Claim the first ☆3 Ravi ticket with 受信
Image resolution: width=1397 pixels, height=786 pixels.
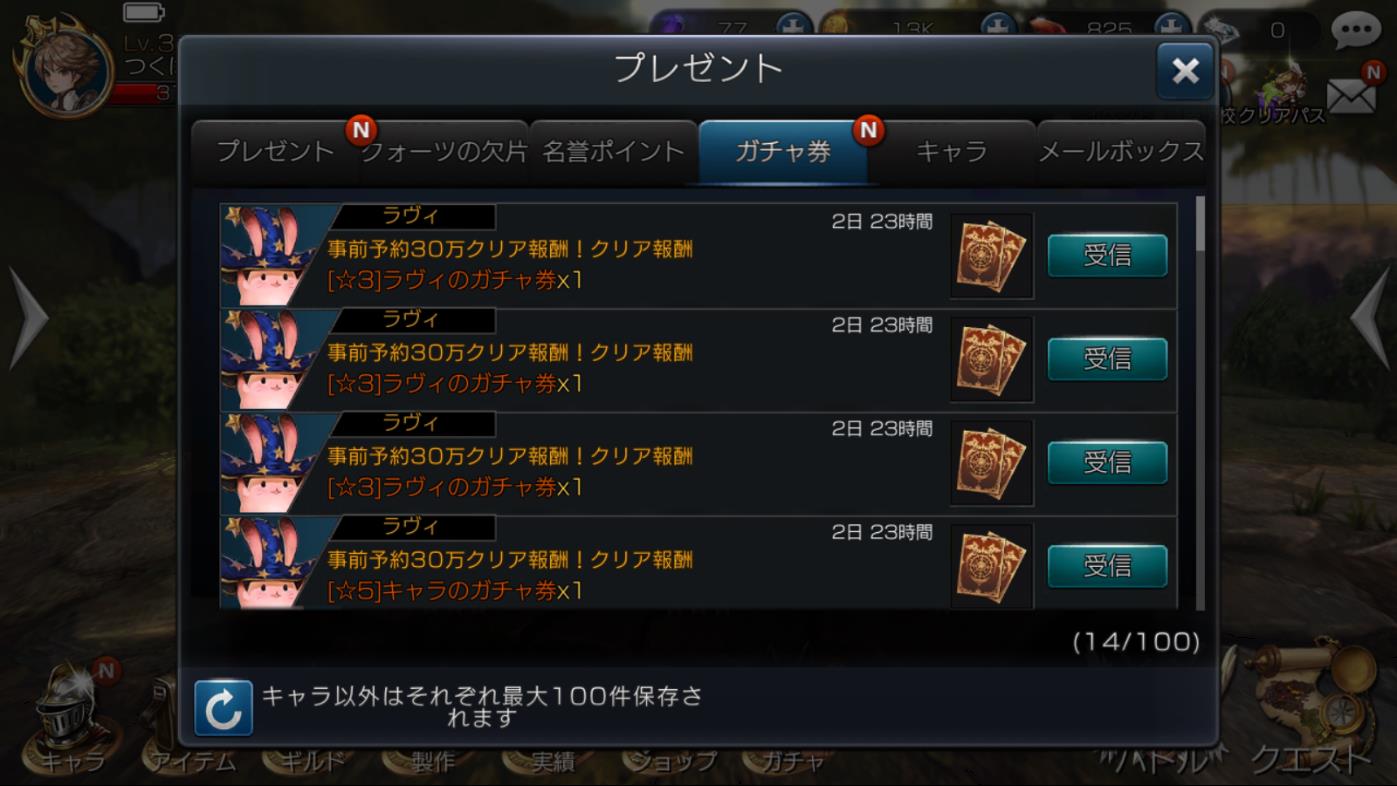[x=1107, y=256]
